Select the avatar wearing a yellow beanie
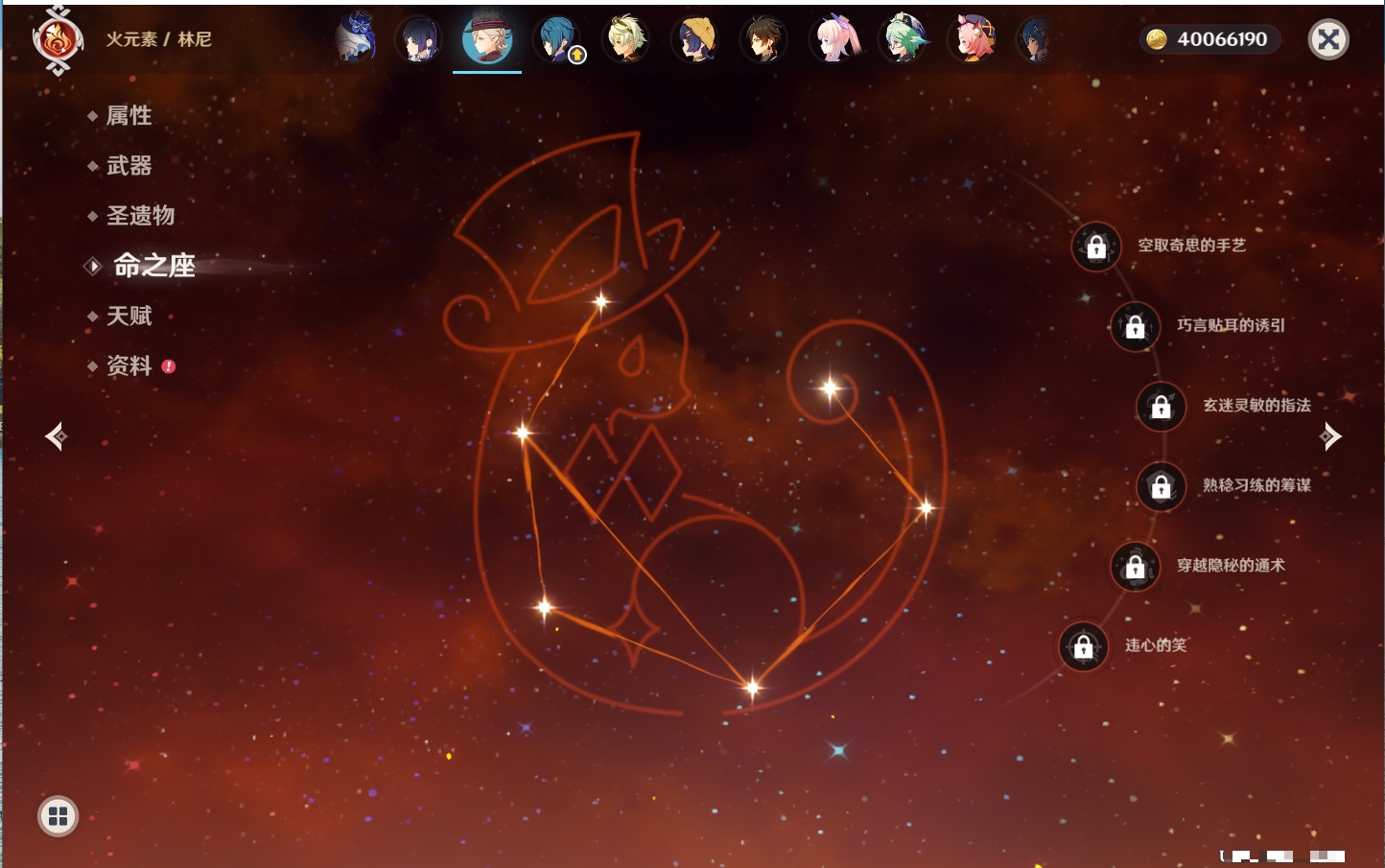The height and width of the screenshot is (868, 1385). [695, 39]
